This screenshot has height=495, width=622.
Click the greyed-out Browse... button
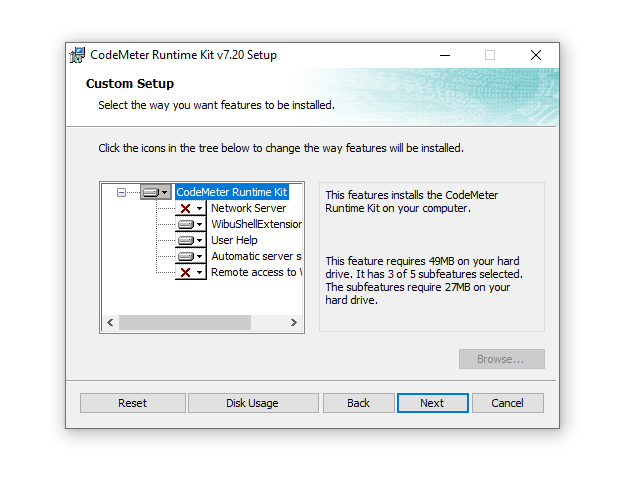pos(502,359)
